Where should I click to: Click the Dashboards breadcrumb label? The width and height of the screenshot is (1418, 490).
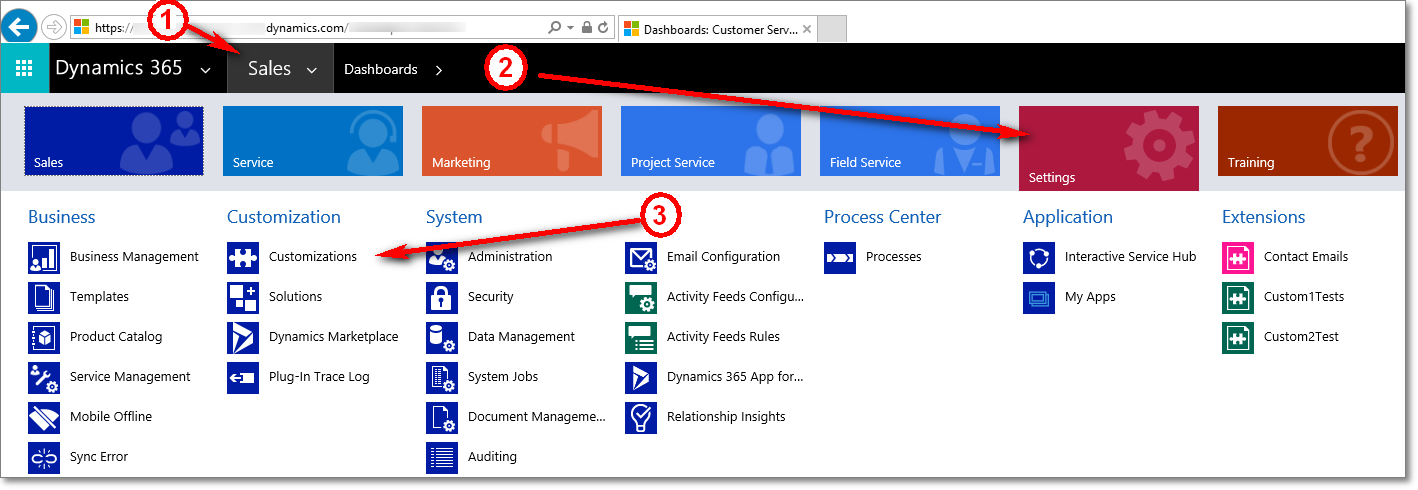click(381, 69)
